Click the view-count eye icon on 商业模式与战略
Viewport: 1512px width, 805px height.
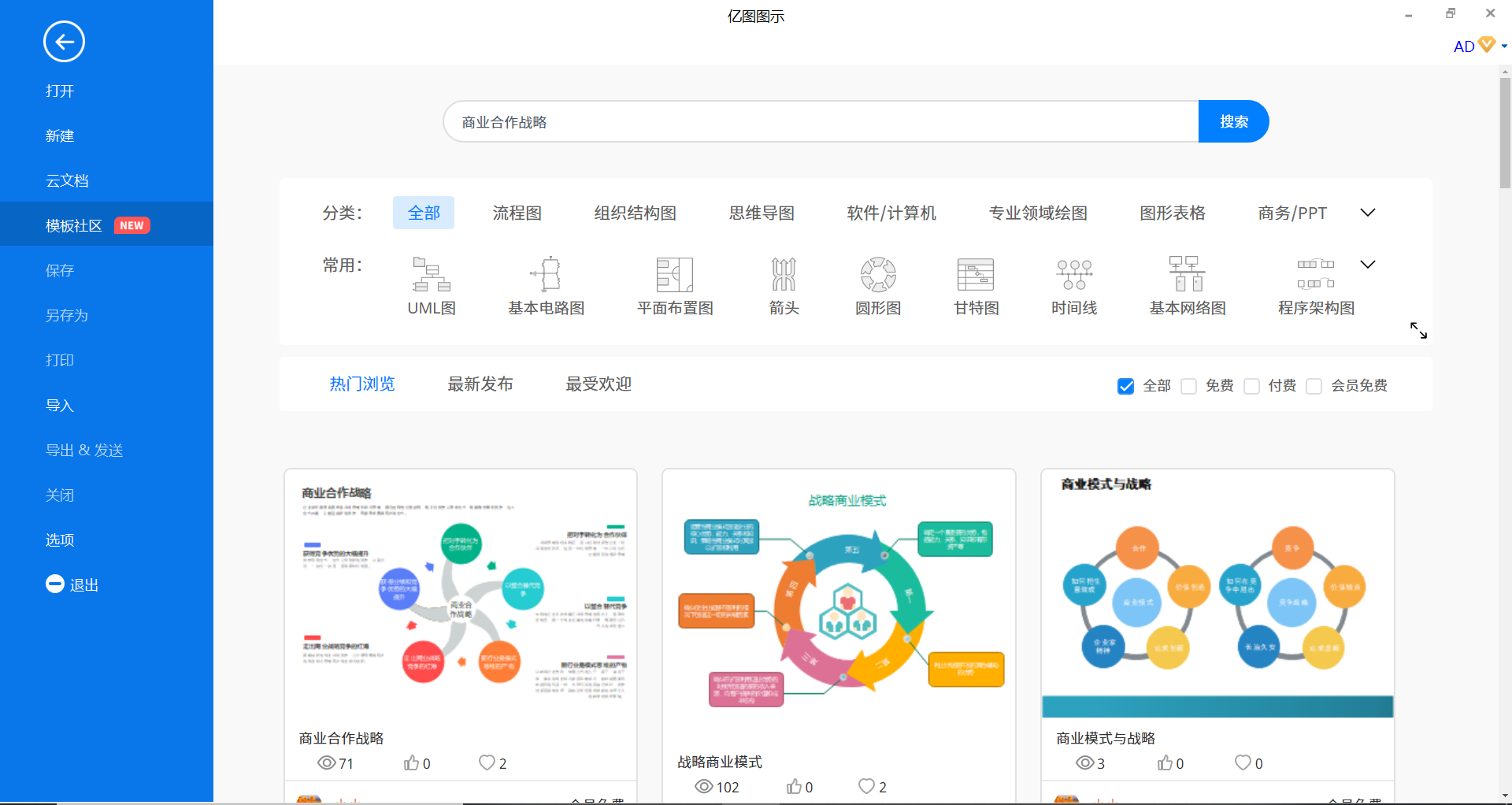coord(1085,762)
